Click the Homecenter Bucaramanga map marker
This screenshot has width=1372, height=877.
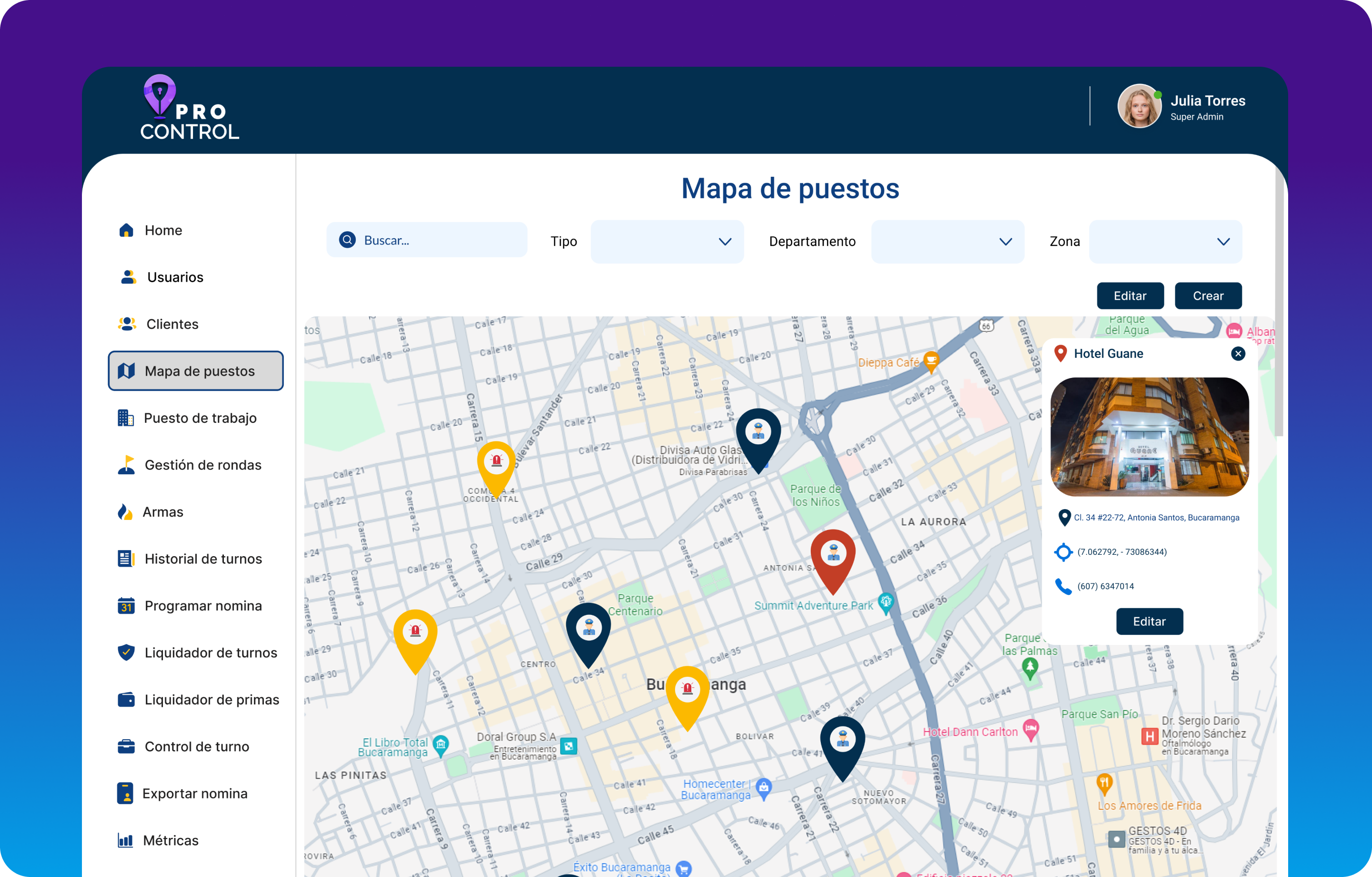[764, 789]
